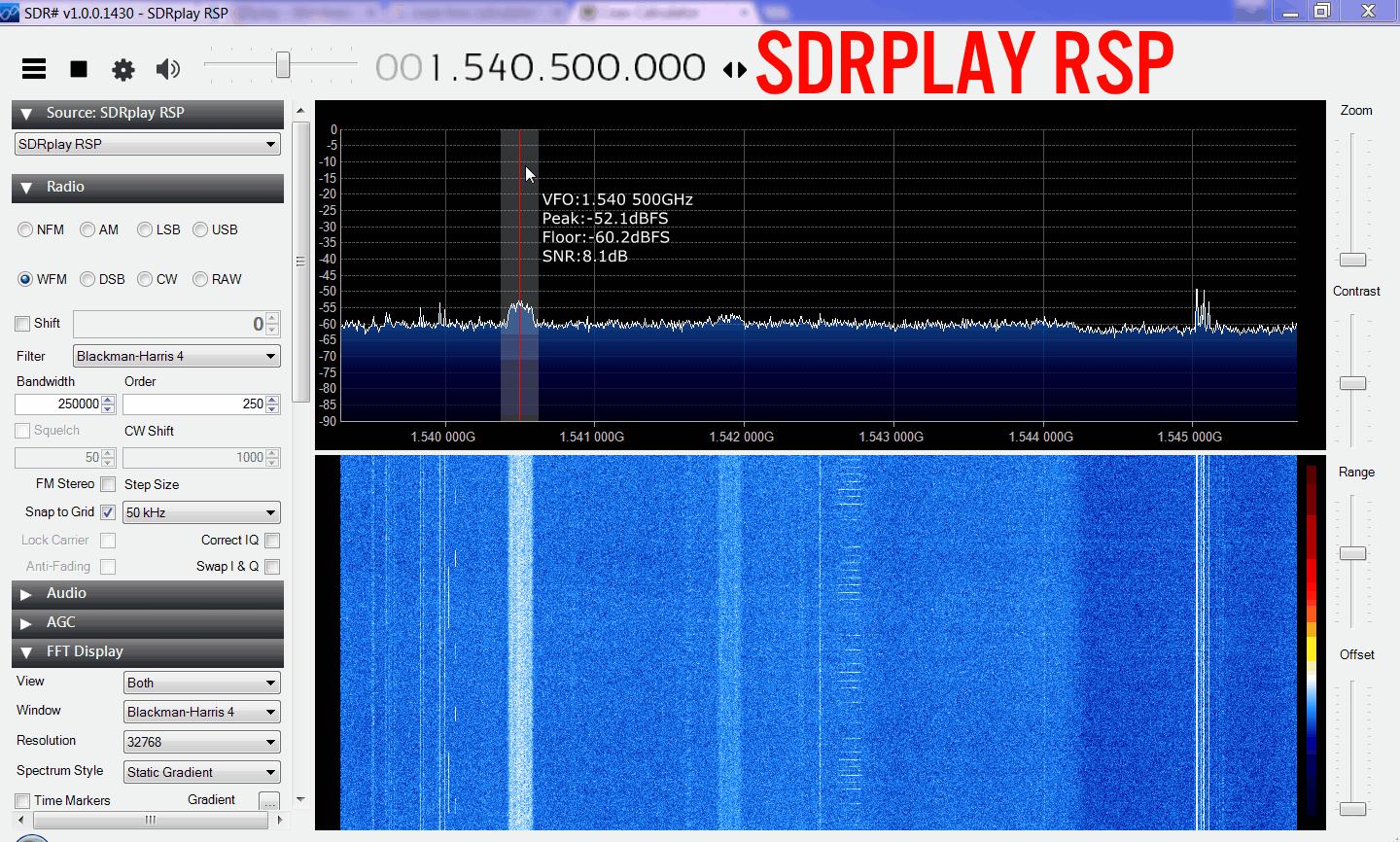The height and width of the screenshot is (842, 1400).
Task: Click the tuning arrows icon beside the frequency
Action: click(735, 70)
